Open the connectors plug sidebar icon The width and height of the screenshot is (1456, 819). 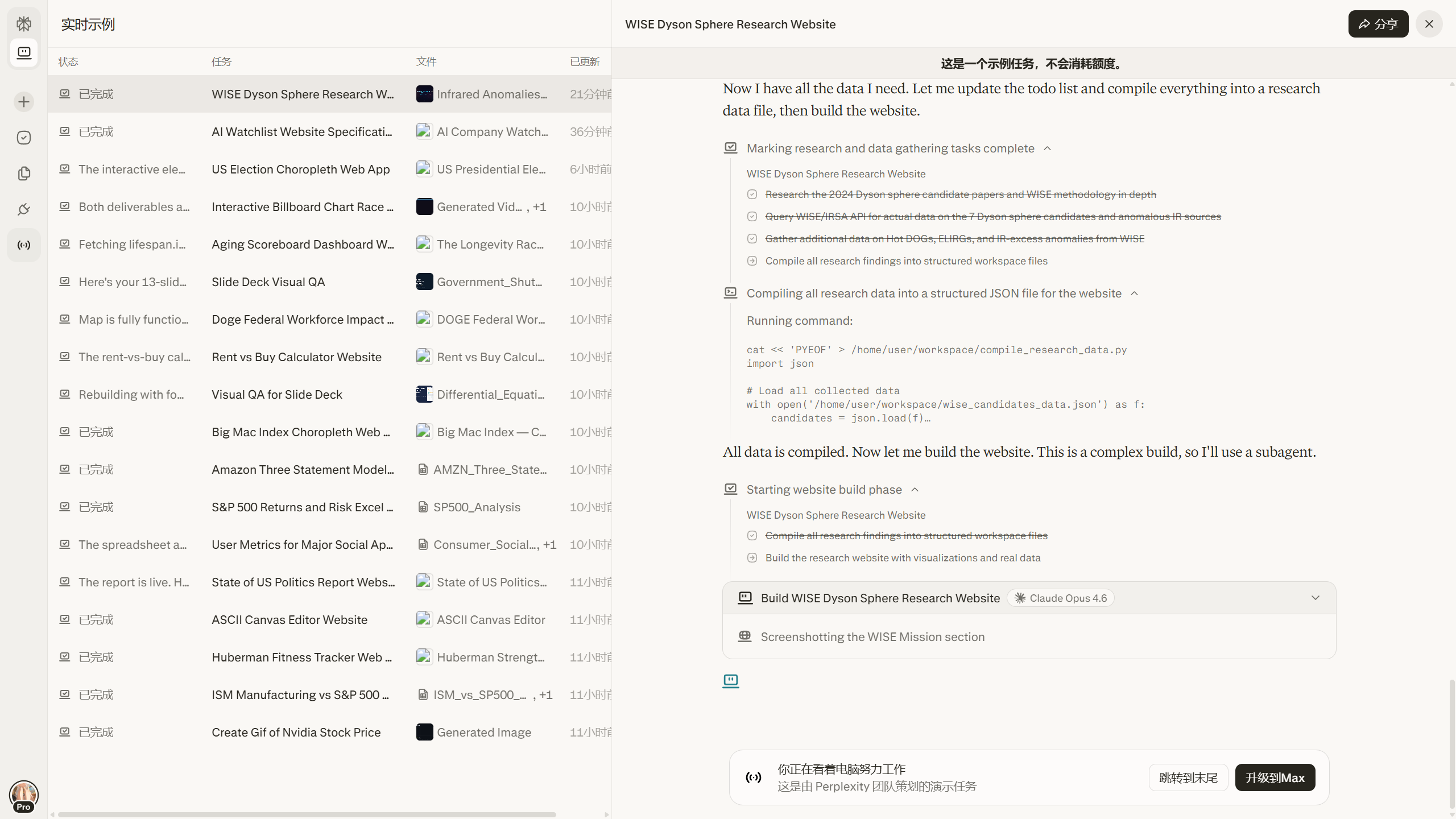[24, 209]
